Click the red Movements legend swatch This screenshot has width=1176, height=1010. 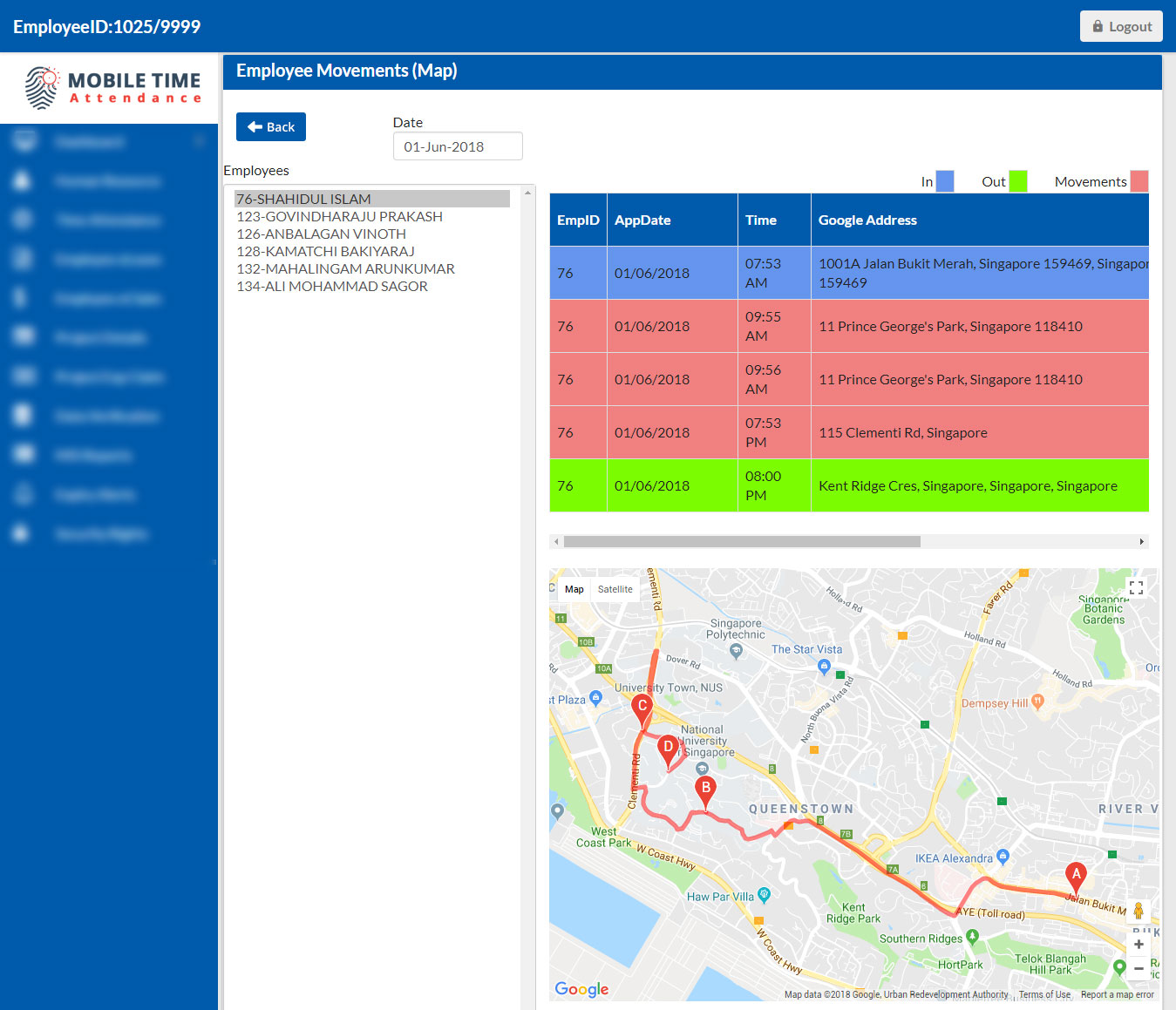1139,181
